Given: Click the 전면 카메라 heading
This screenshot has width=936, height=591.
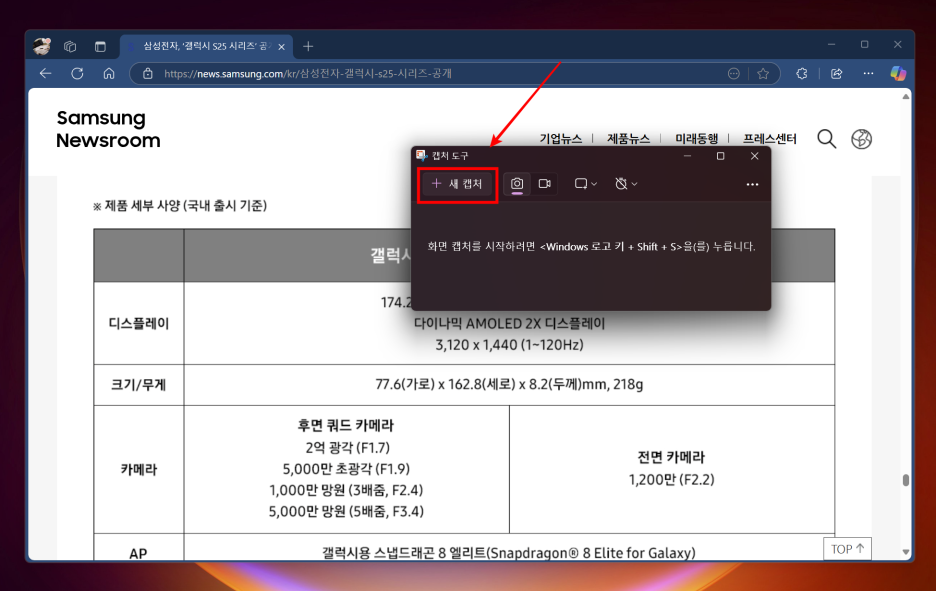Looking at the screenshot, I should [x=671, y=457].
